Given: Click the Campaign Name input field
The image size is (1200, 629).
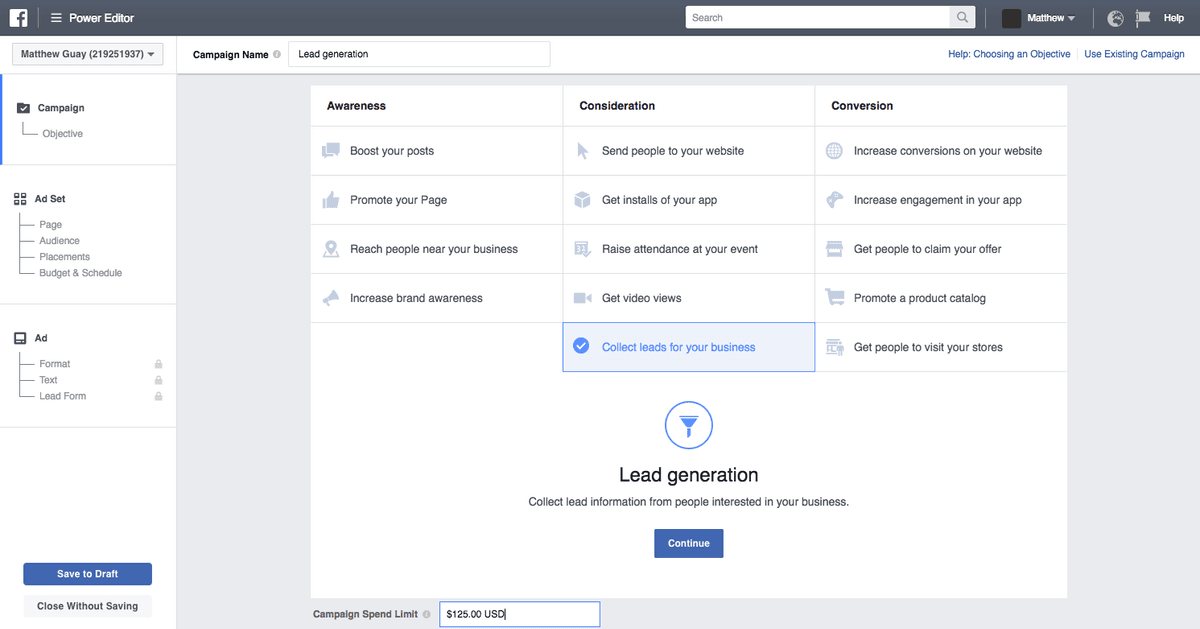Looking at the screenshot, I should 419,54.
